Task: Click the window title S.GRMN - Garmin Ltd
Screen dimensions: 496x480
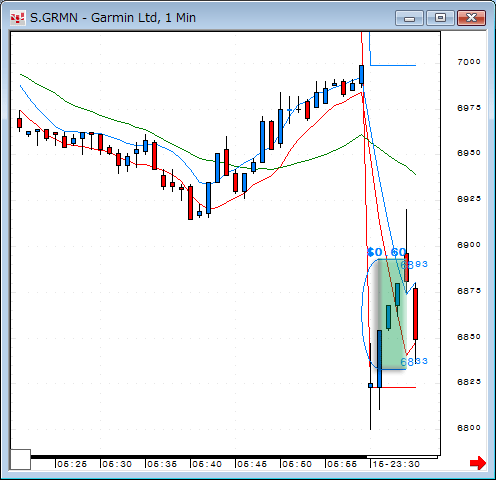Action: 113,18
